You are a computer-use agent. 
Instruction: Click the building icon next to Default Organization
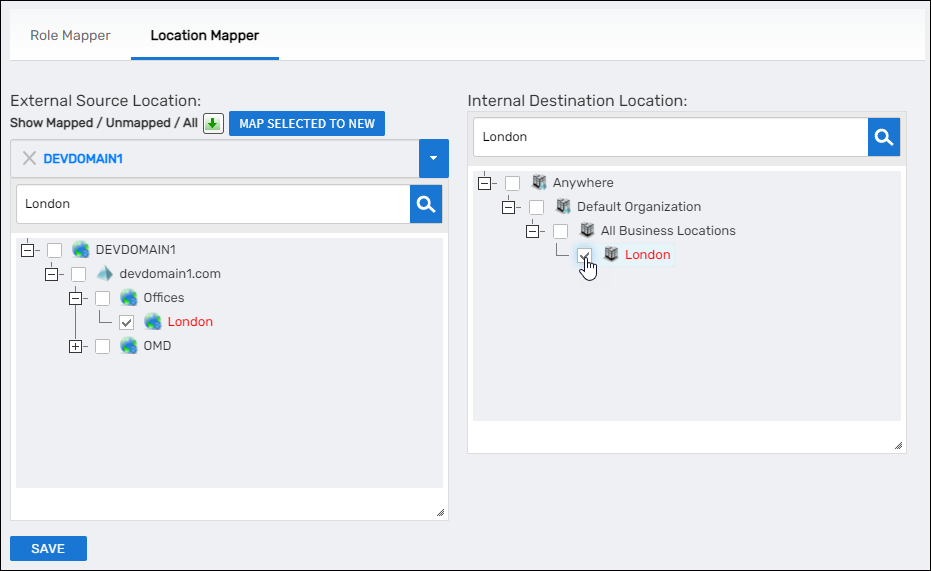[x=563, y=207]
